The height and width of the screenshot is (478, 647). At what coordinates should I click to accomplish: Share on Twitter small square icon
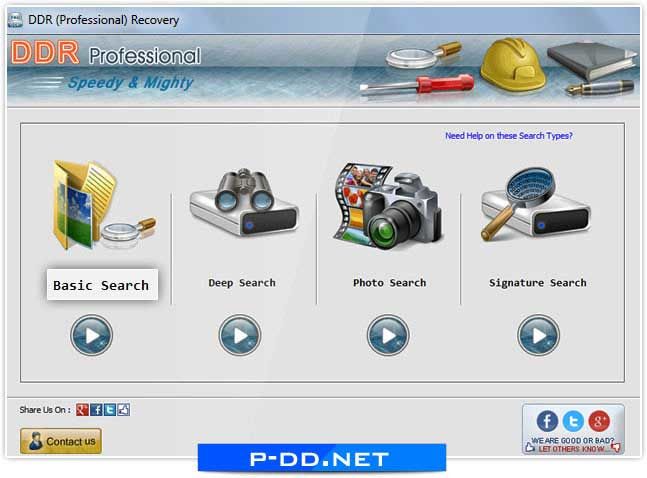coord(110,409)
